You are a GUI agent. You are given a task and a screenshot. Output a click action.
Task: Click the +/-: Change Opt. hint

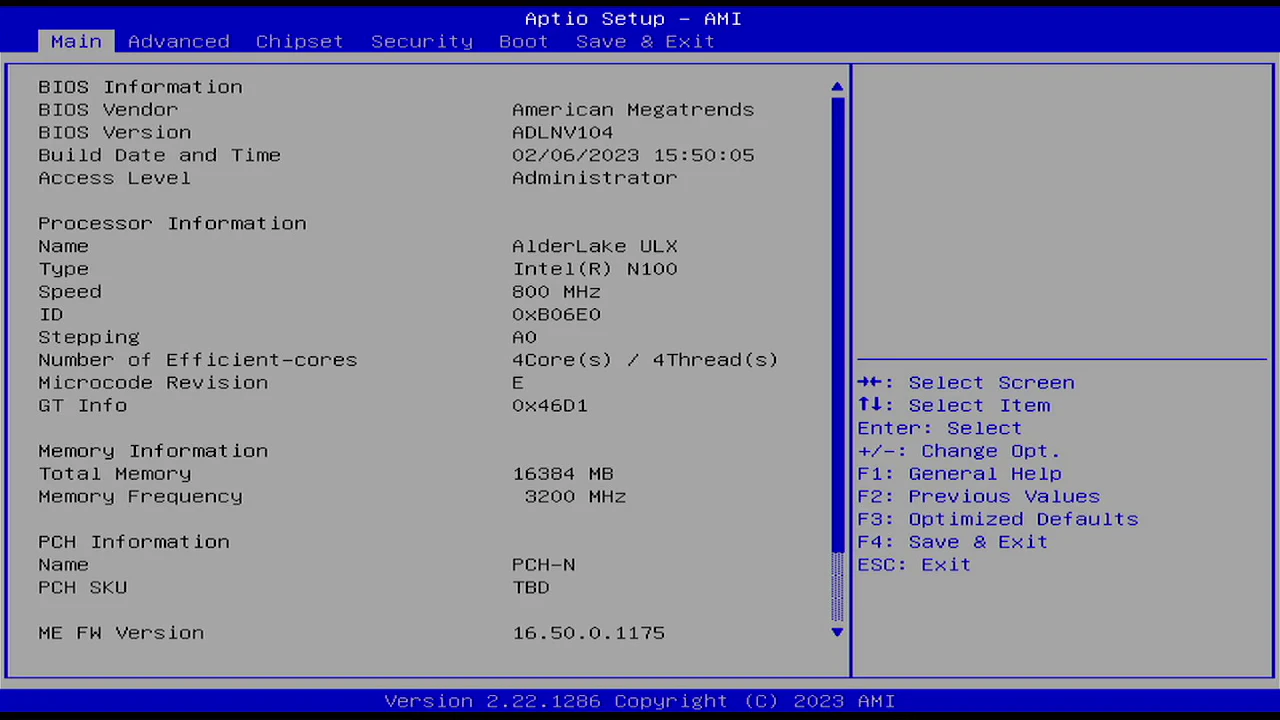[x=959, y=451]
